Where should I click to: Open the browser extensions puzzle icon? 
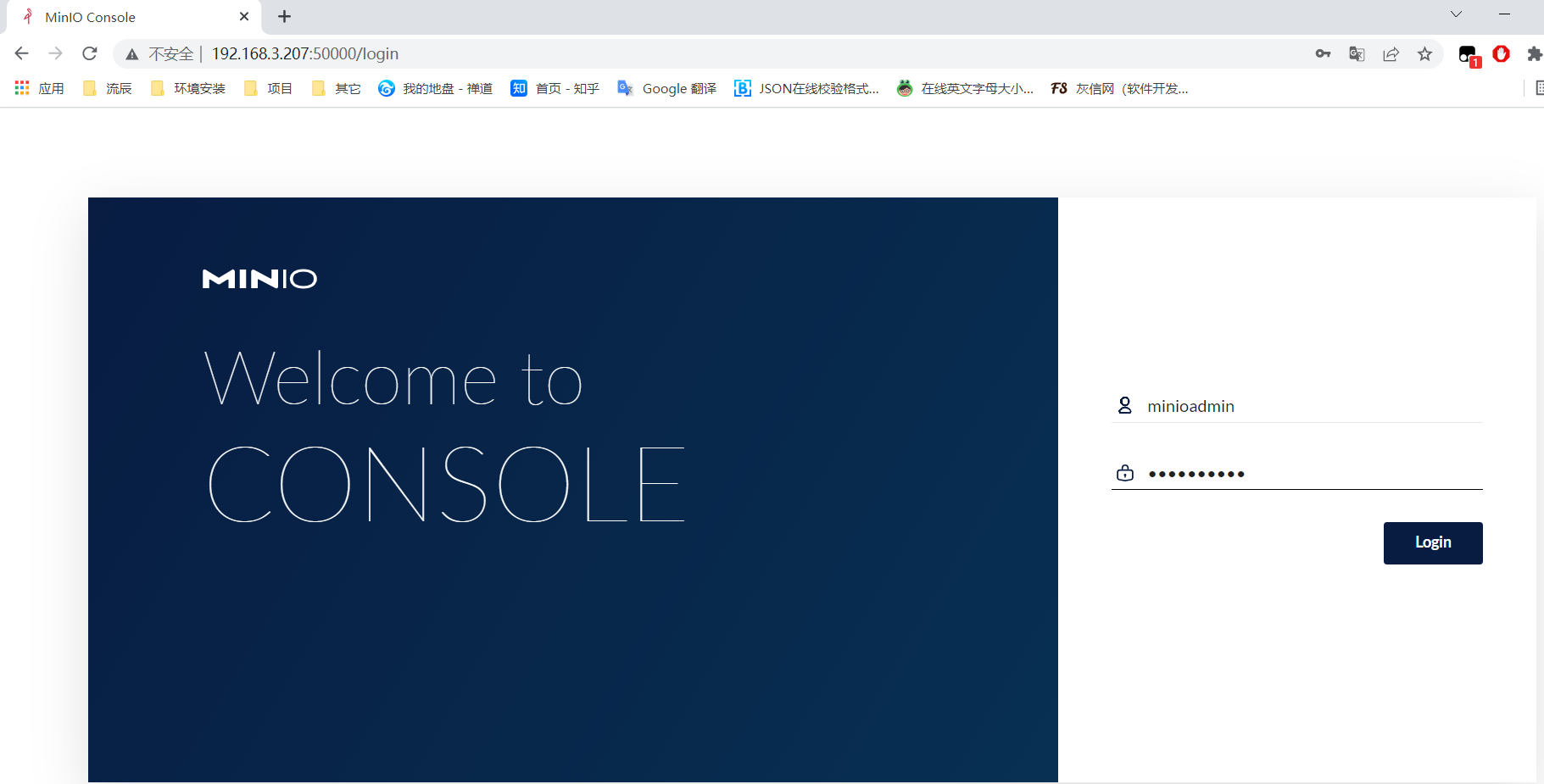click(x=1534, y=53)
